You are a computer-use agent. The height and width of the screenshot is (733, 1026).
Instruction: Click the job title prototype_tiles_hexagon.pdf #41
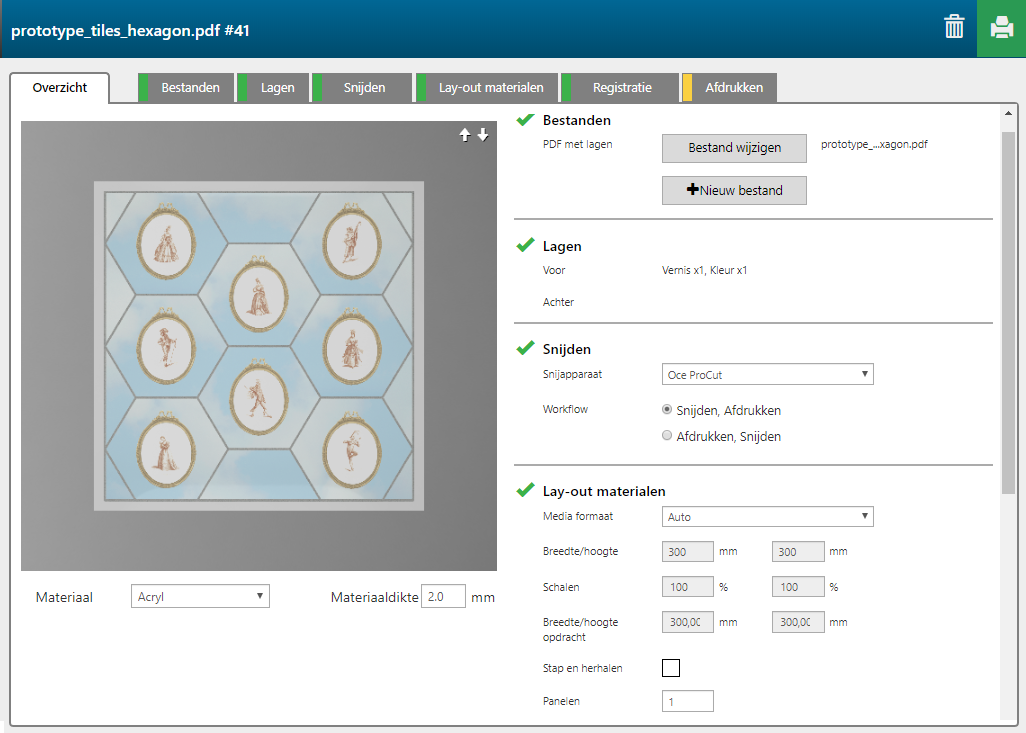tap(130, 31)
